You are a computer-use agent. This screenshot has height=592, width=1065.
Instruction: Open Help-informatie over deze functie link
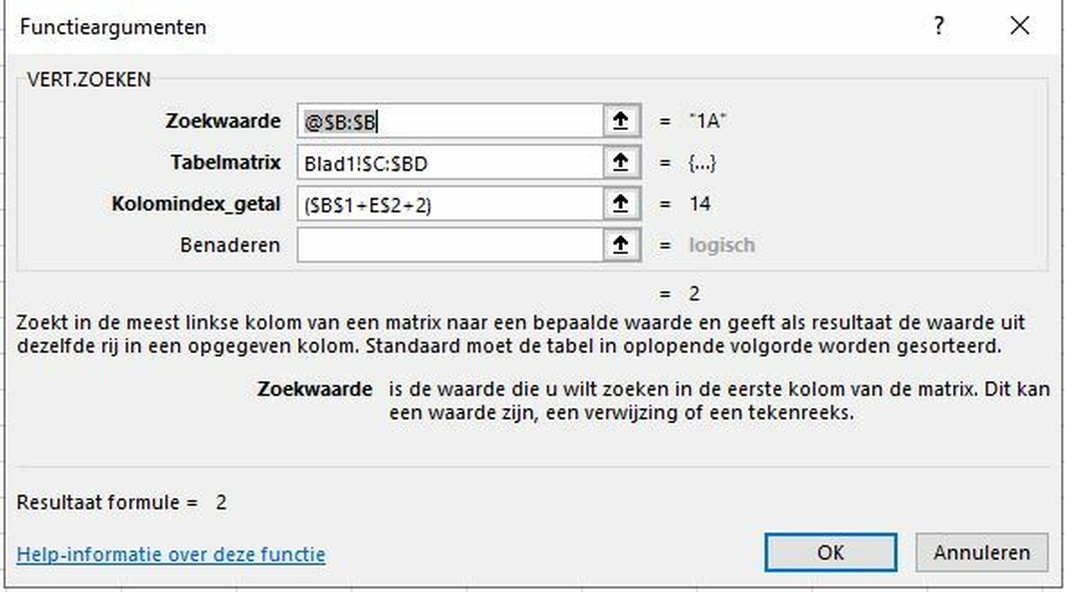171,554
